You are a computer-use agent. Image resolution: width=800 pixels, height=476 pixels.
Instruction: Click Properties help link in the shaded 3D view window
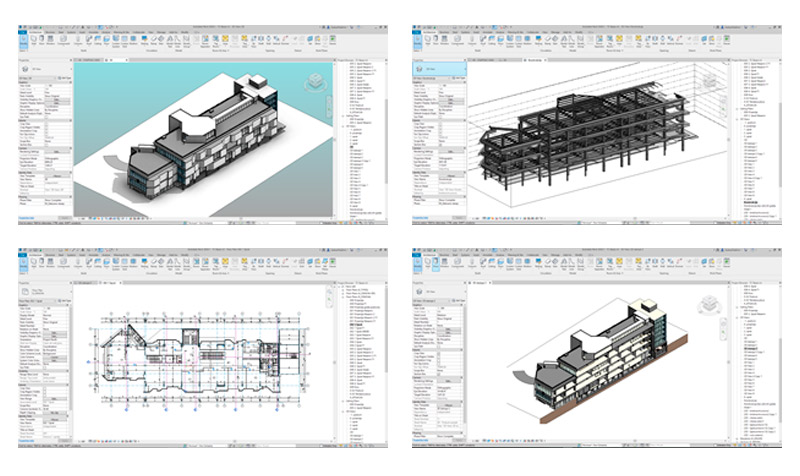click(26, 217)
